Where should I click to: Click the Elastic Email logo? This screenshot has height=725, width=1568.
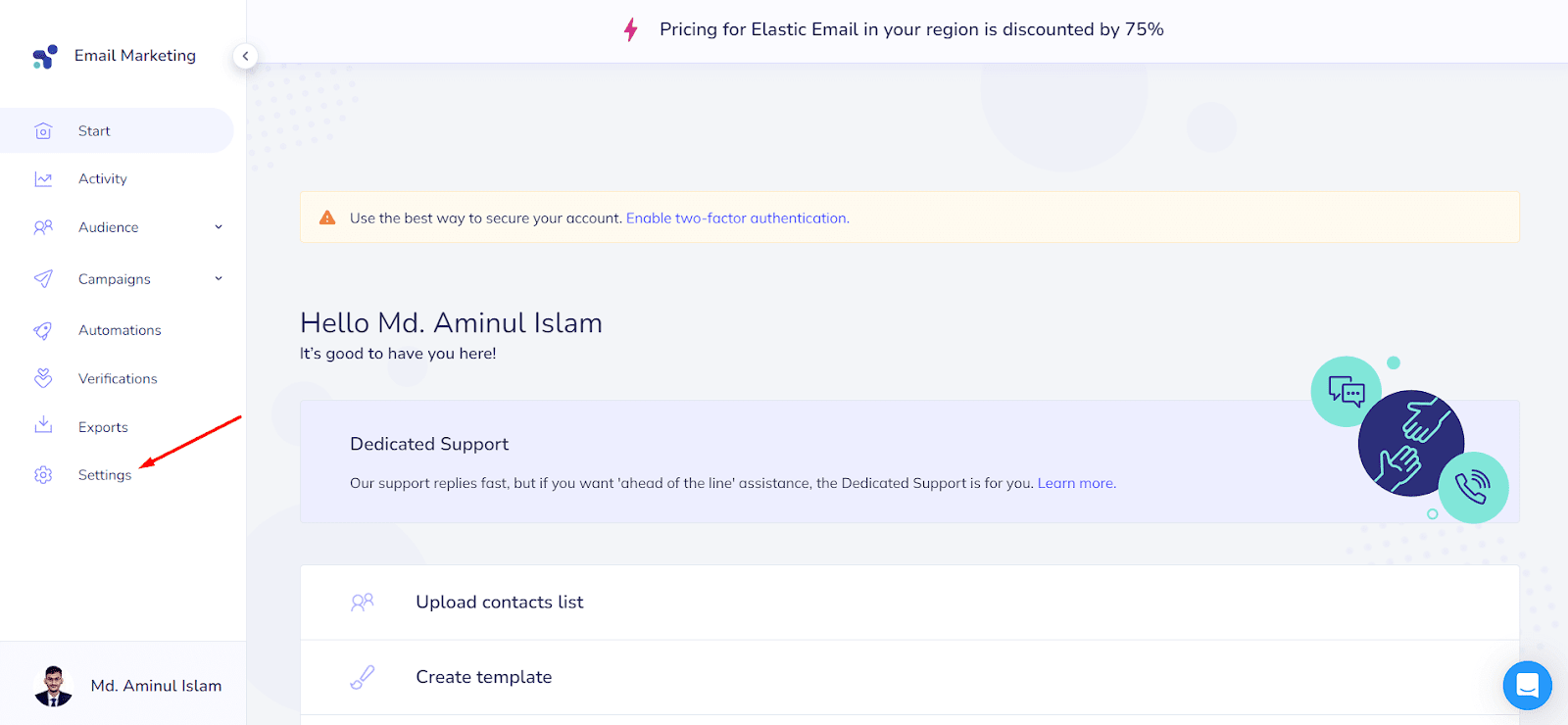45,57
